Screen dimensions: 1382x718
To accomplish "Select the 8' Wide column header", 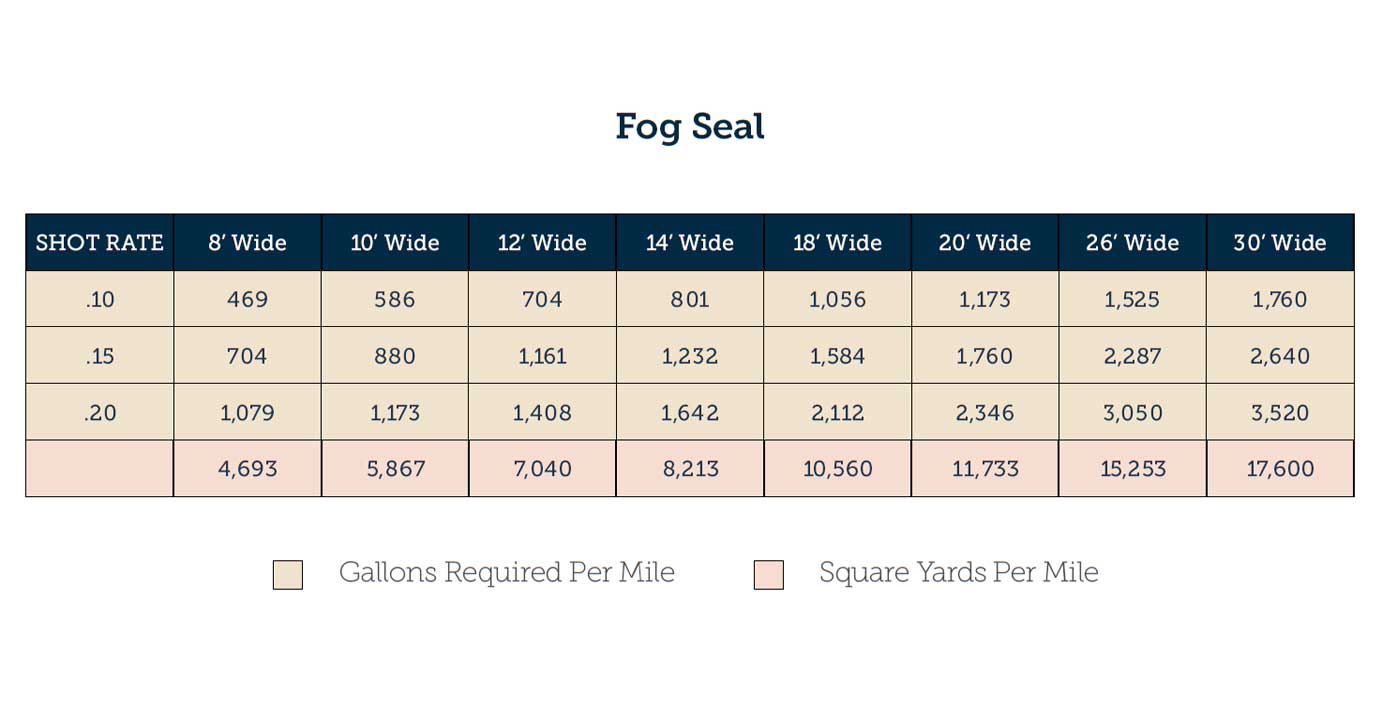I will pos(248,242).
